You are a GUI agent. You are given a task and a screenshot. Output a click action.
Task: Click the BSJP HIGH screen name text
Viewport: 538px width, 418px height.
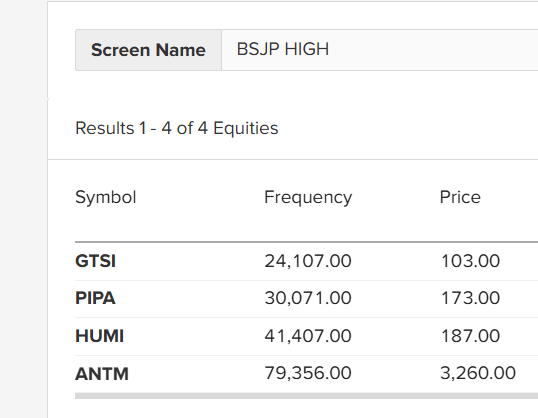coord(283,49)
